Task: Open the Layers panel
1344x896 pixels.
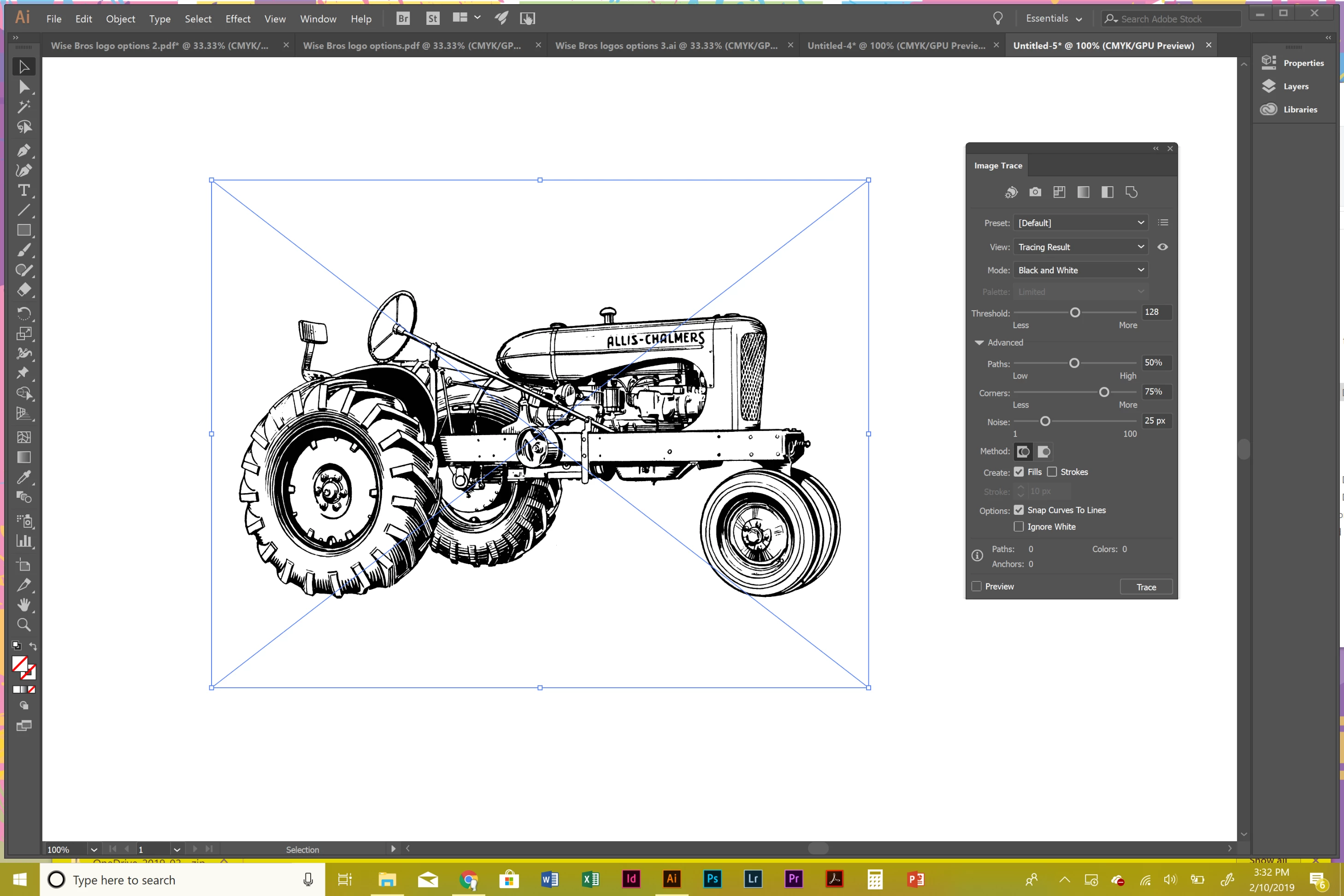Action: [1295, 86]
